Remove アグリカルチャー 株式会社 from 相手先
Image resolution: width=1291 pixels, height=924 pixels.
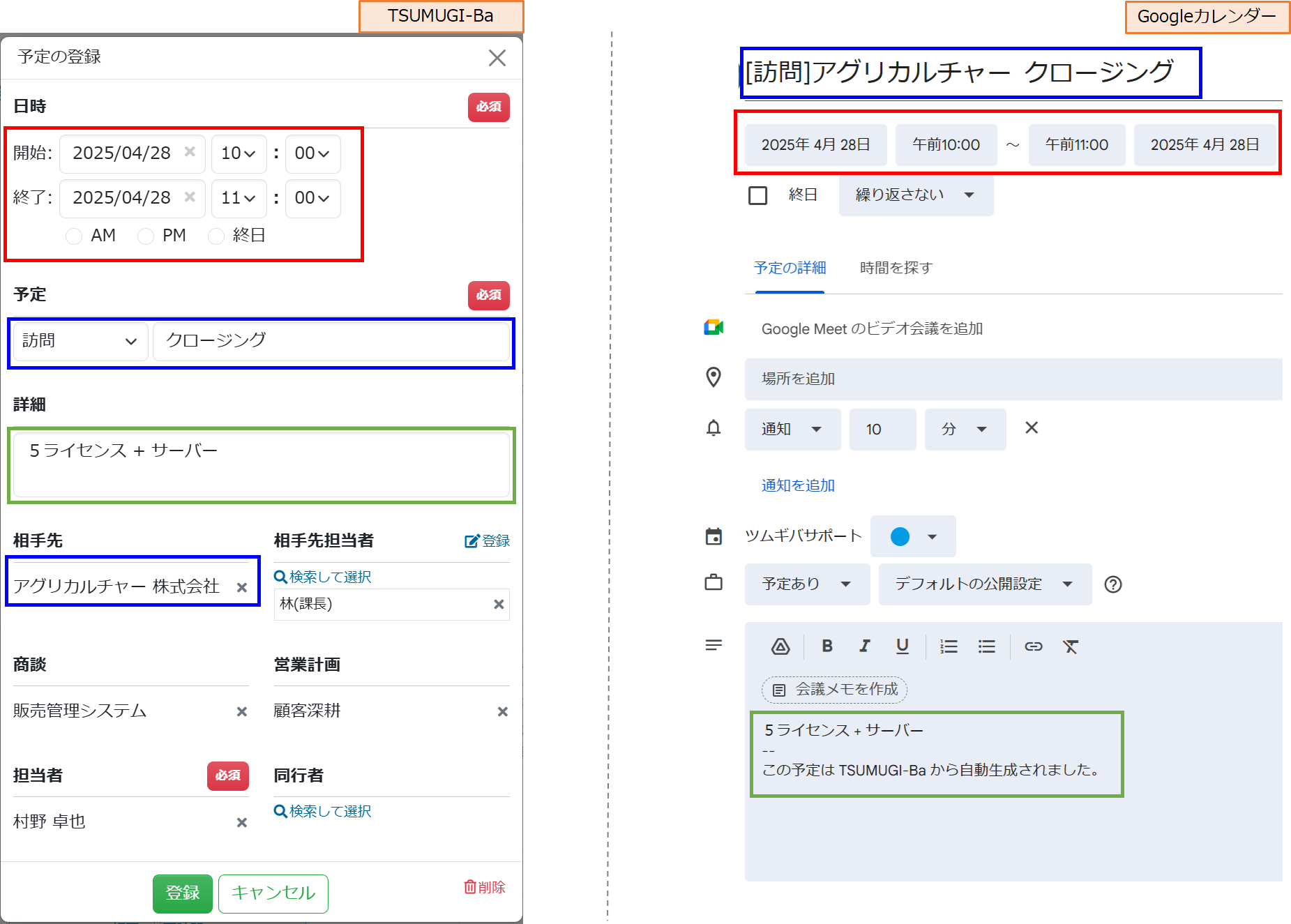[242, 587]
